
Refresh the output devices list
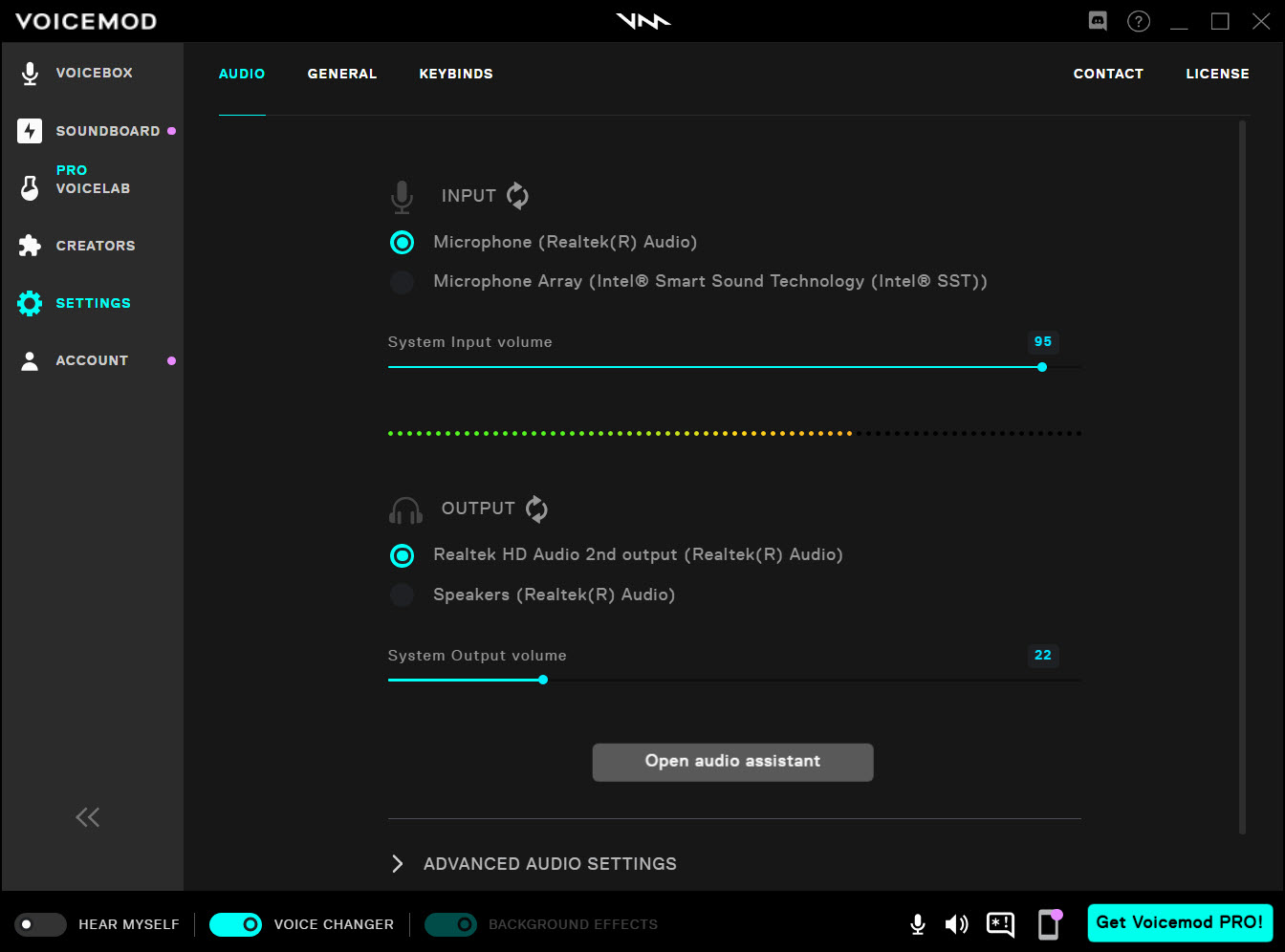(536, 508)
